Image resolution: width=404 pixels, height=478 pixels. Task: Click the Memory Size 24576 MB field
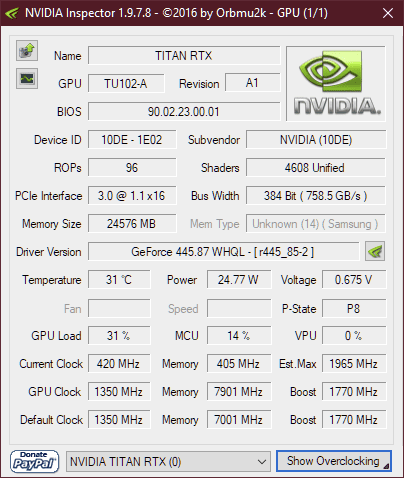(132, 223)
